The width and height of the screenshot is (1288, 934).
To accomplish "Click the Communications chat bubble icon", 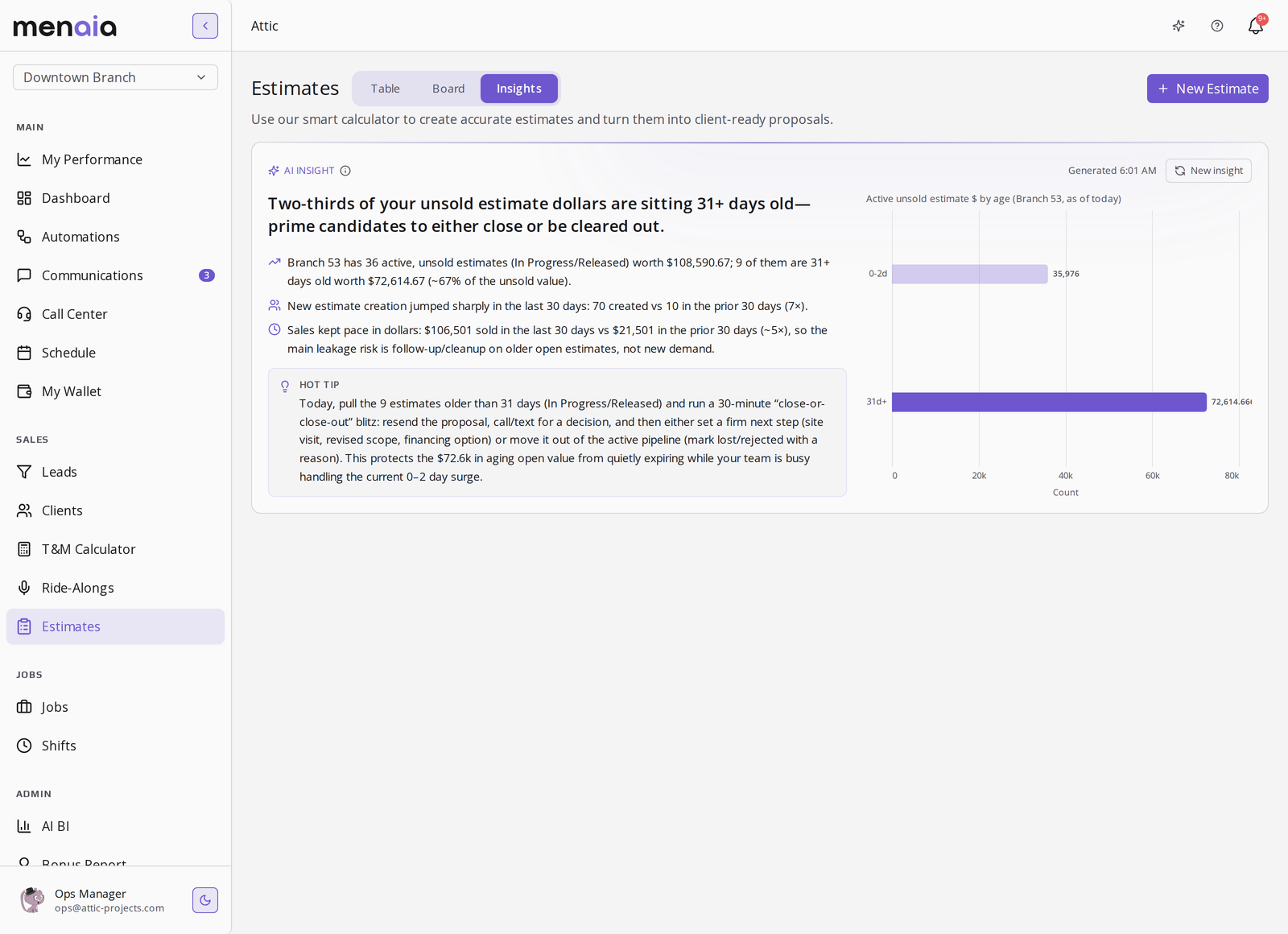I will (x=24, y=275).
